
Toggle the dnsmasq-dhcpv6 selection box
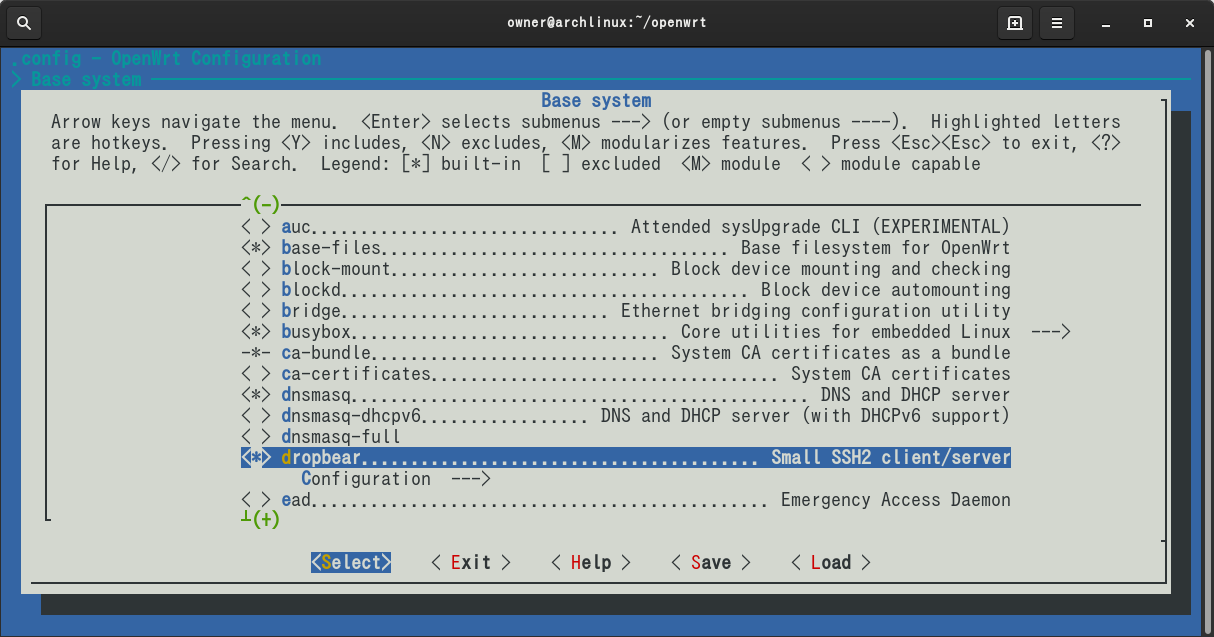tap(256, 416)
